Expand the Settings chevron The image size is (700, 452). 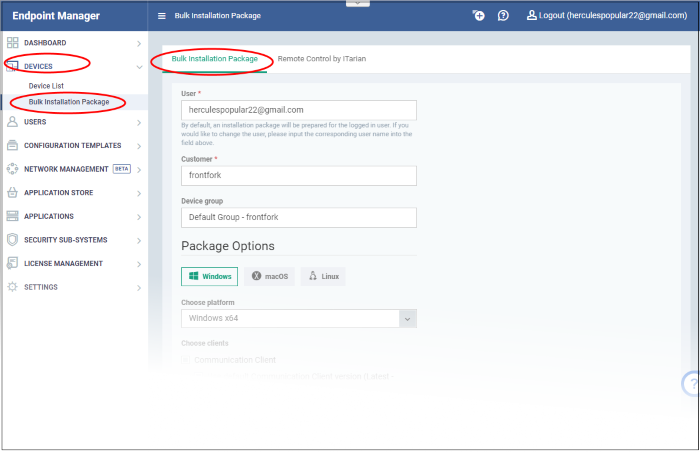(x=139, y=288)
